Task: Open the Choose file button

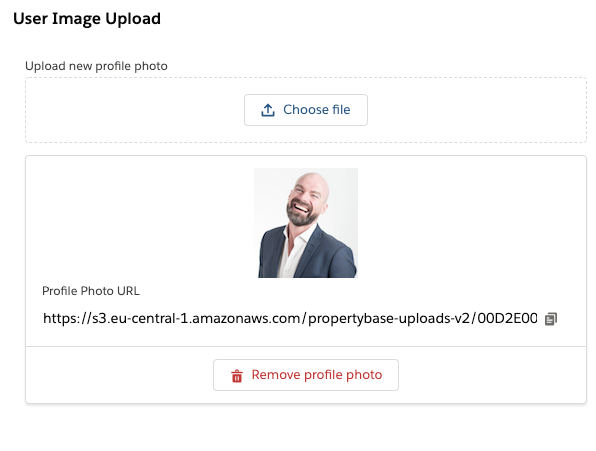Action: click(306, 110)
